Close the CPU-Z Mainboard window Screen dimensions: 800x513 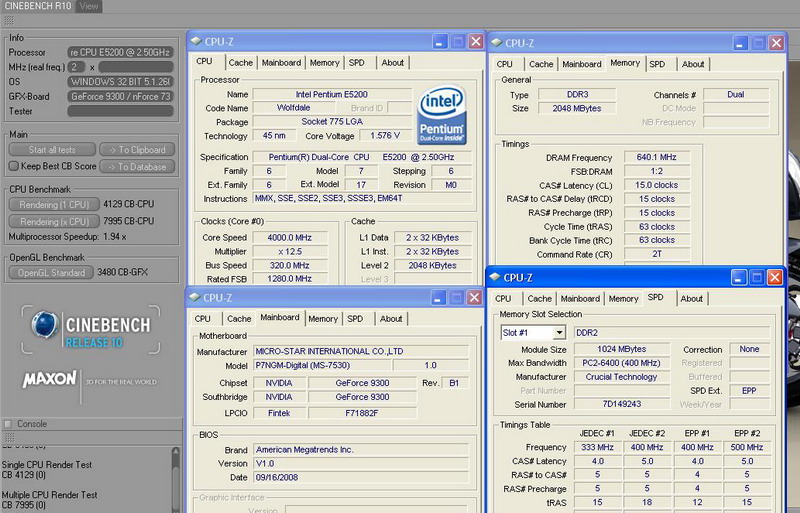[474, 297]
